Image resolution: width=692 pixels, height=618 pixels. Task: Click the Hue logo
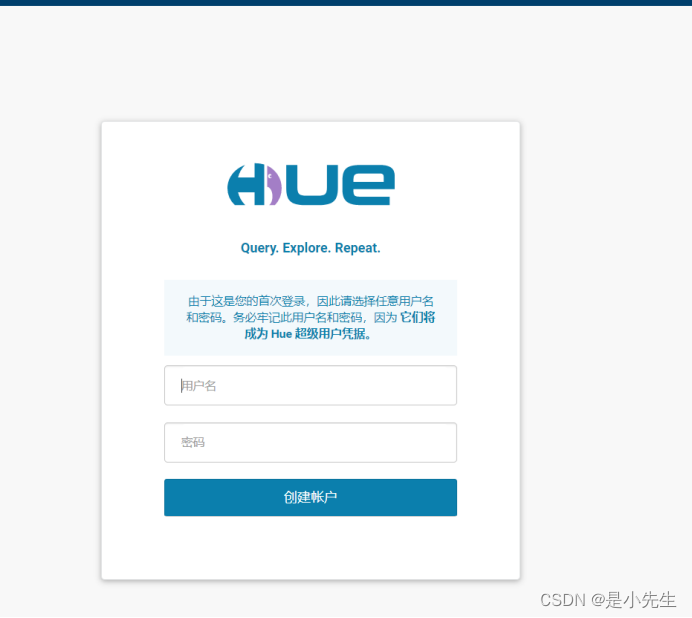311,185
